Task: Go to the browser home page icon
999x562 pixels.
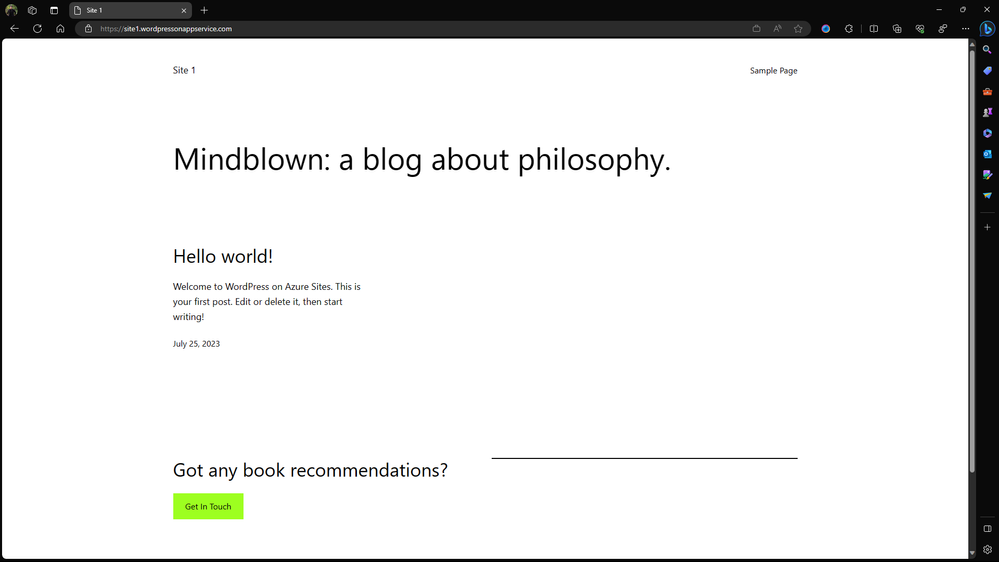Action: pos(61,29)
